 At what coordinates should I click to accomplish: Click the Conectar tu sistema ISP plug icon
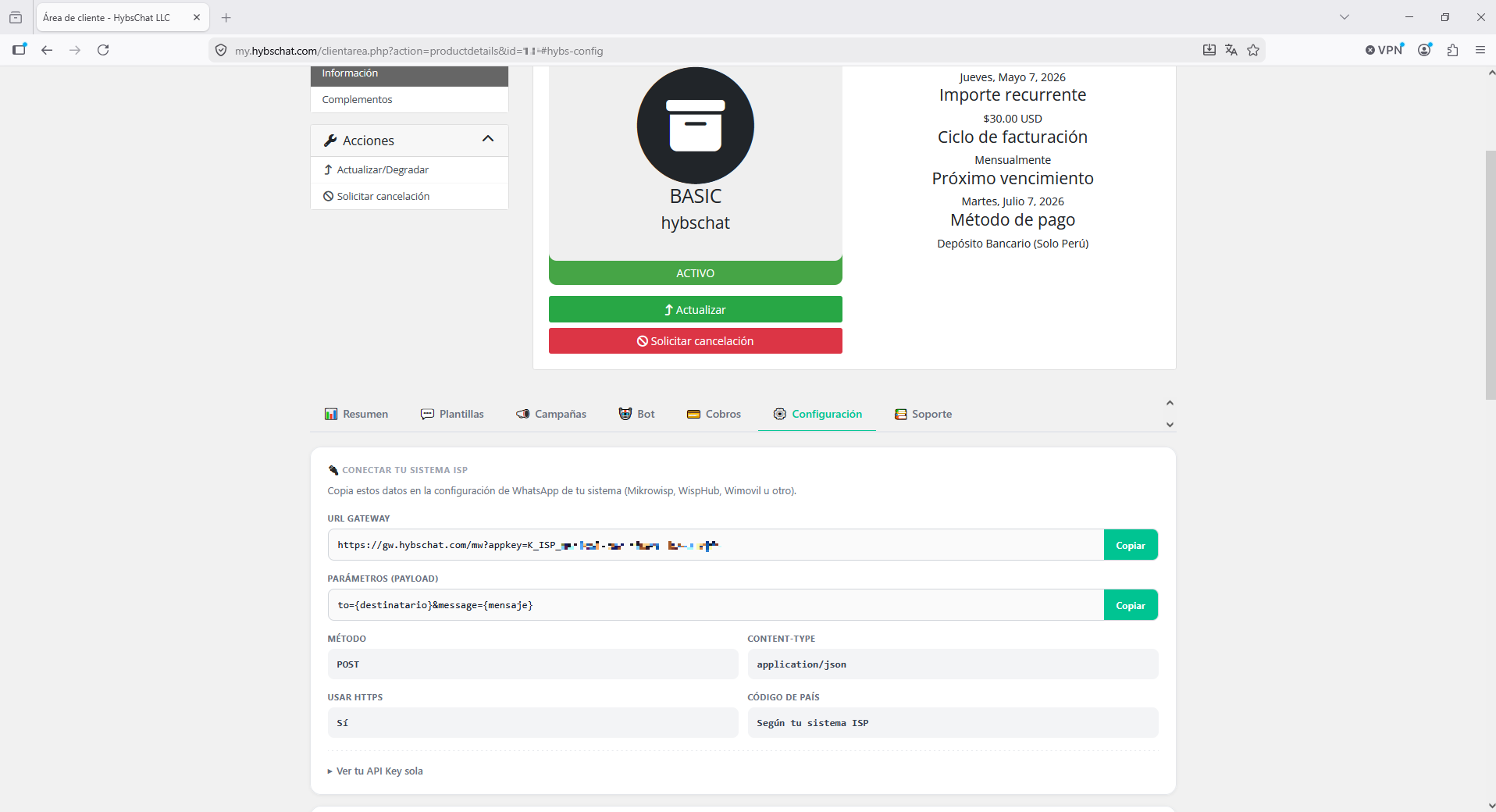pyautogui.click(x=333, y=470)
